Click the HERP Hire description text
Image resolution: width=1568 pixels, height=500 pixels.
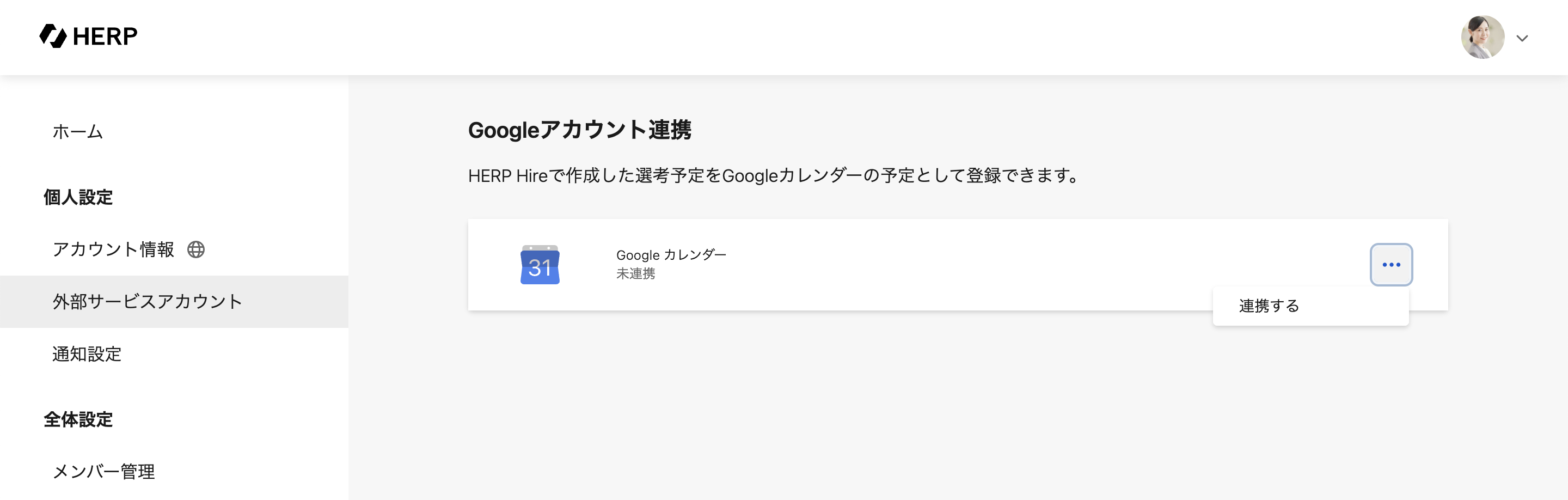pos(773,175)
